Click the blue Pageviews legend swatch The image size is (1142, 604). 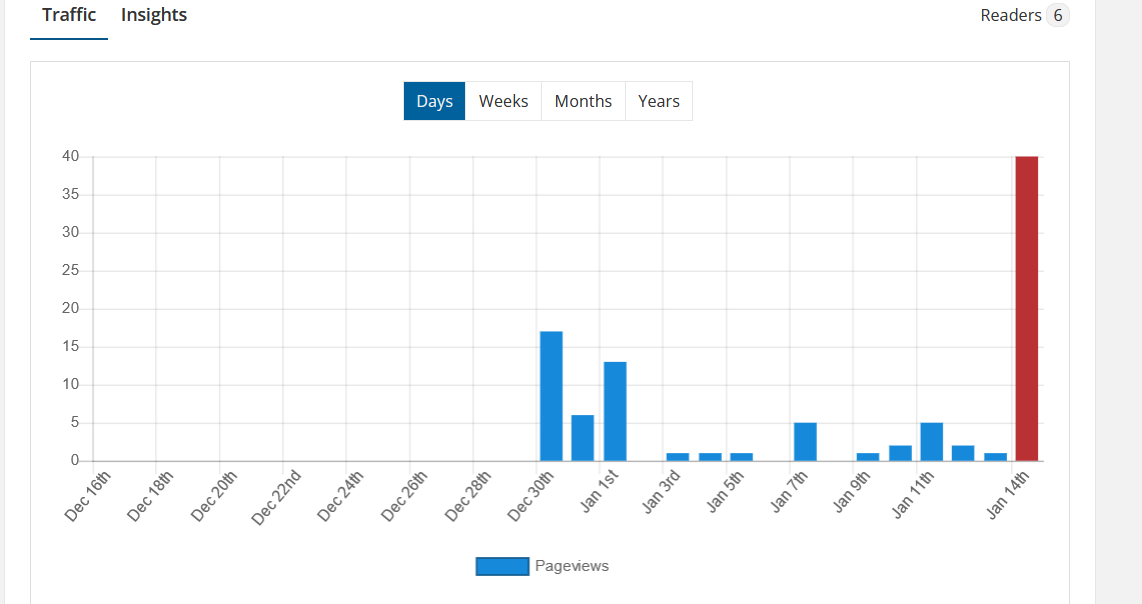tap(502, 566)
